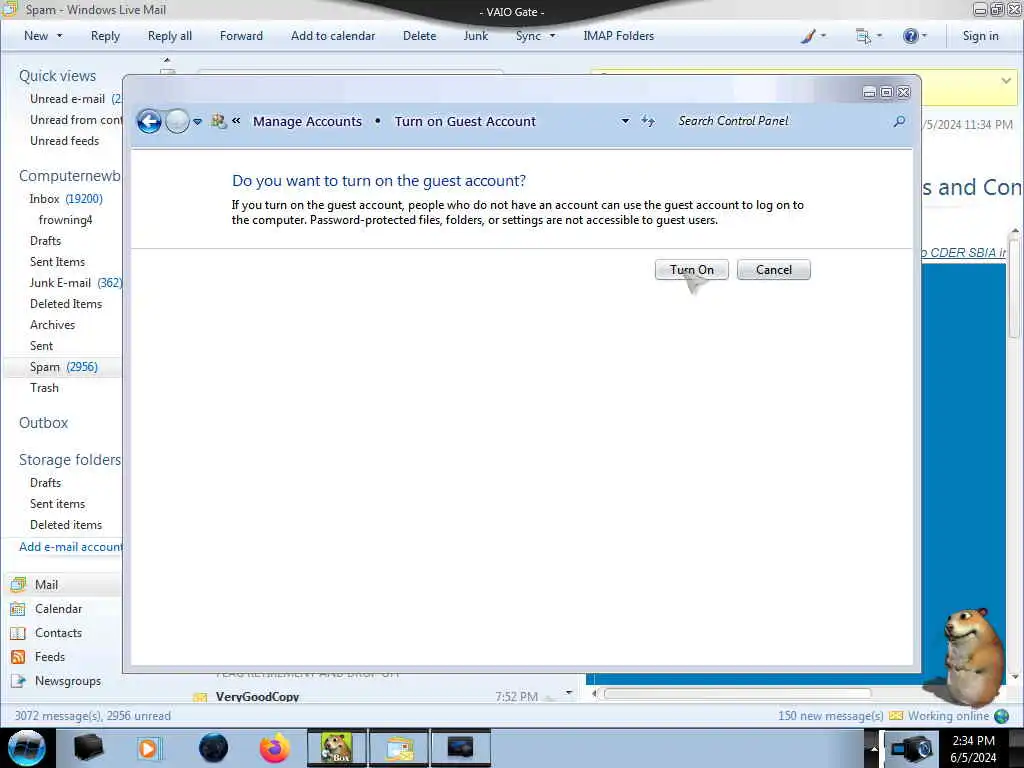Go back using the blue back arrow
The height and width of the screenshot is (768, 1024).
pyautogui.click(x=149, y=121)
